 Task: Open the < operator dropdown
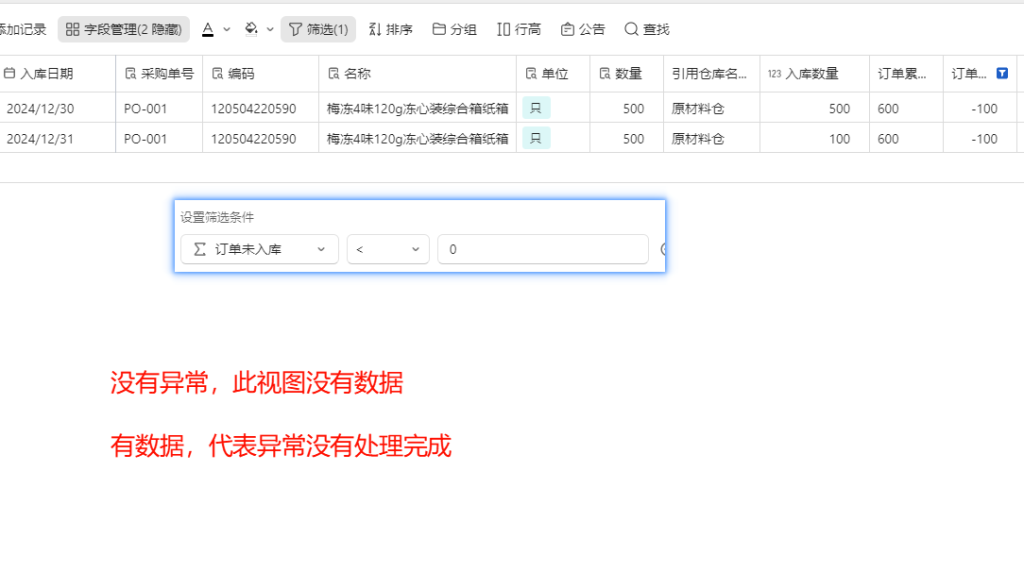click(388, 249)
